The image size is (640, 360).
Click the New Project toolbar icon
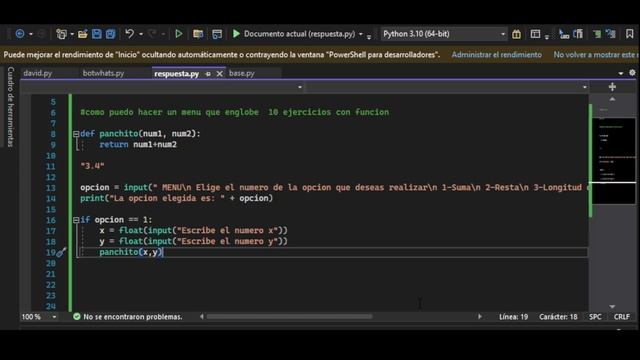coord(61,34)
